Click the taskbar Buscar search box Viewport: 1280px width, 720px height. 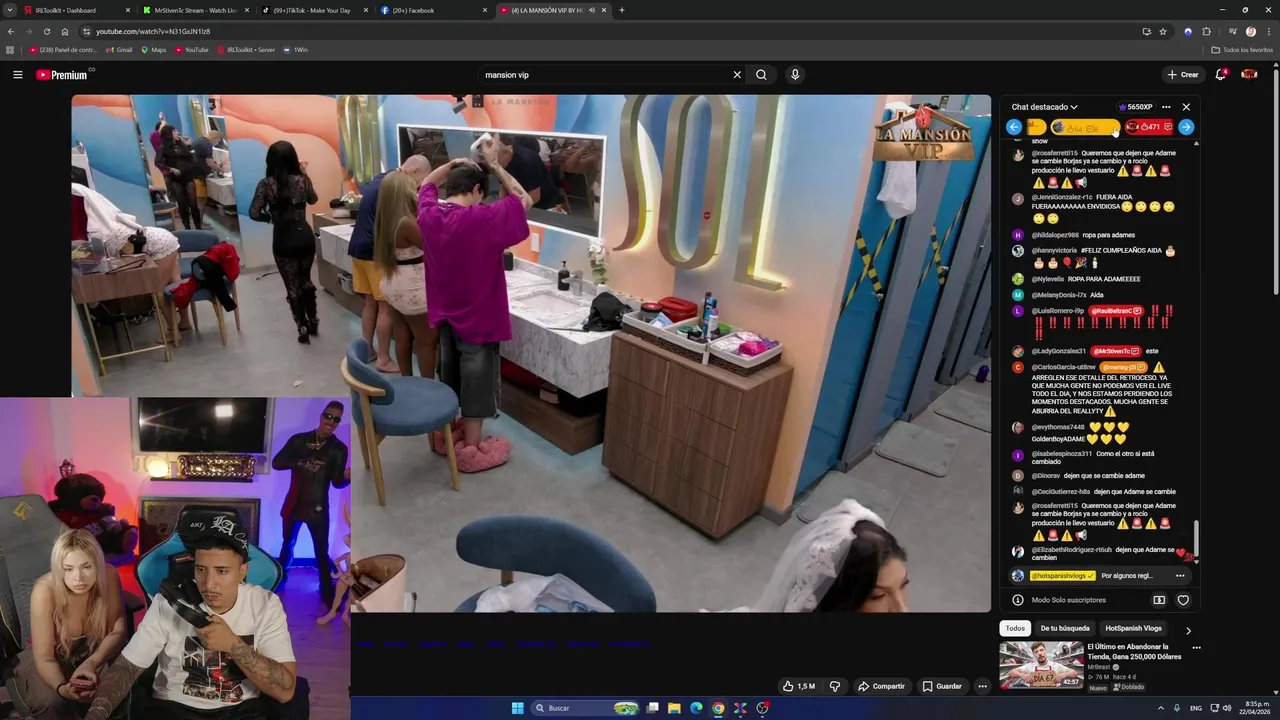click(x=586, y=708)
